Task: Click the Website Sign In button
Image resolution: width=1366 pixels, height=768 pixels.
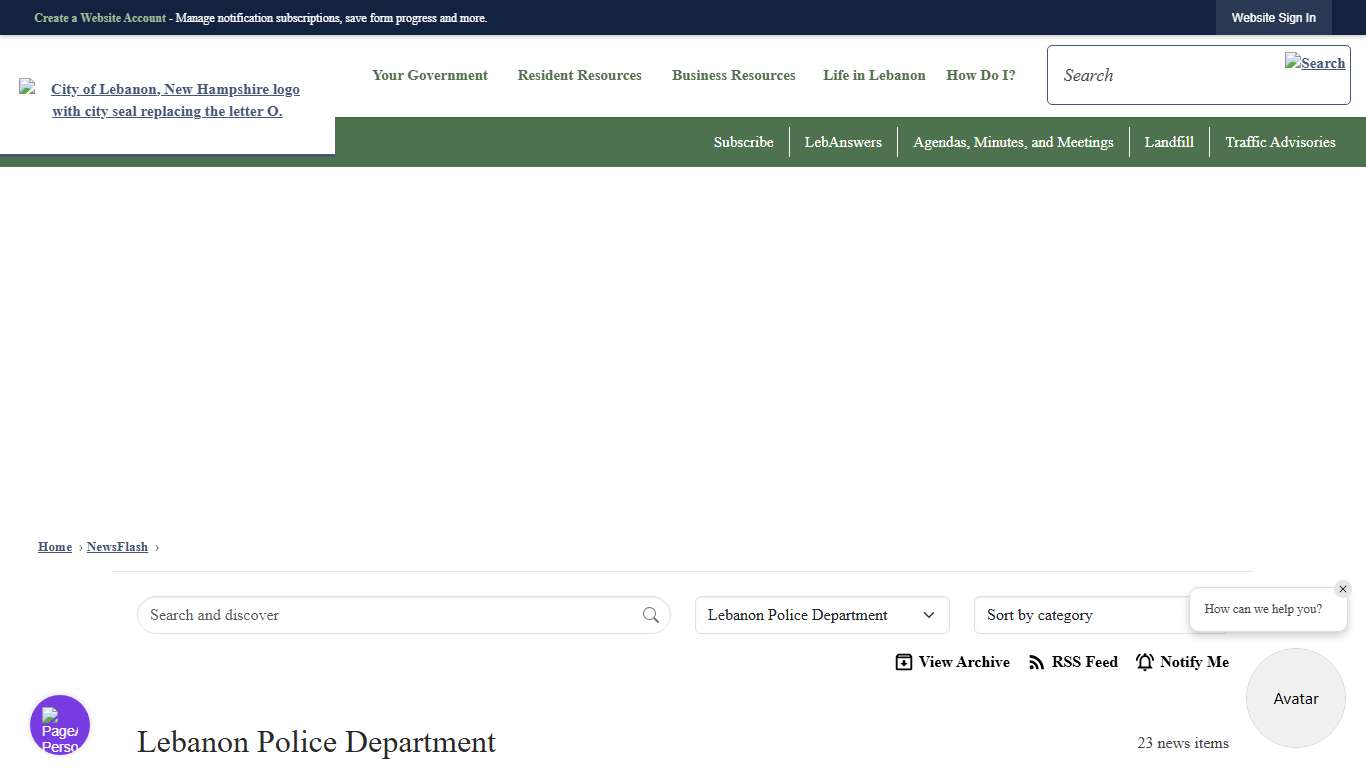Action: (1273, 18)
